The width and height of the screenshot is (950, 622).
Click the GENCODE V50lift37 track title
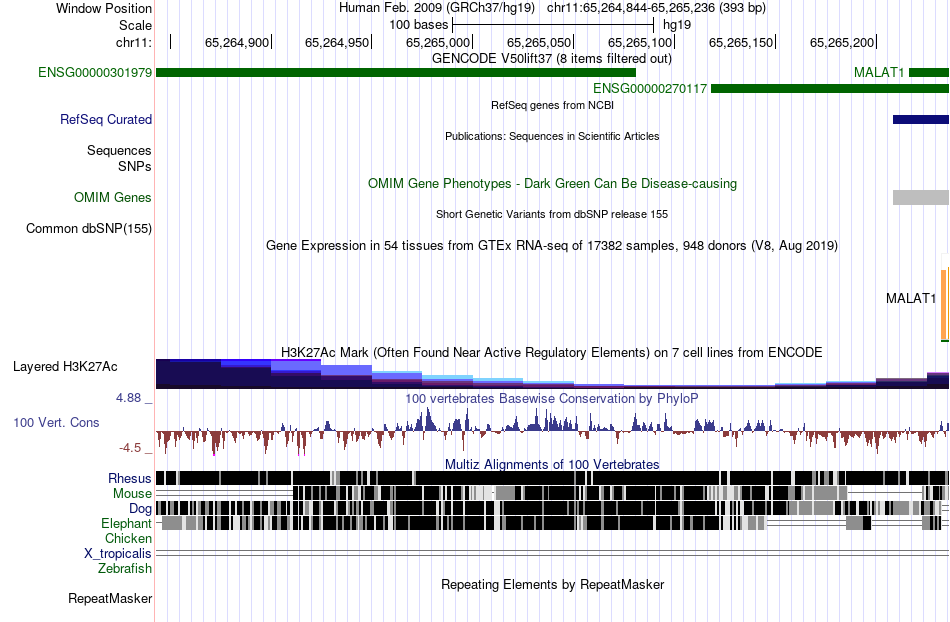pos(551,59)
